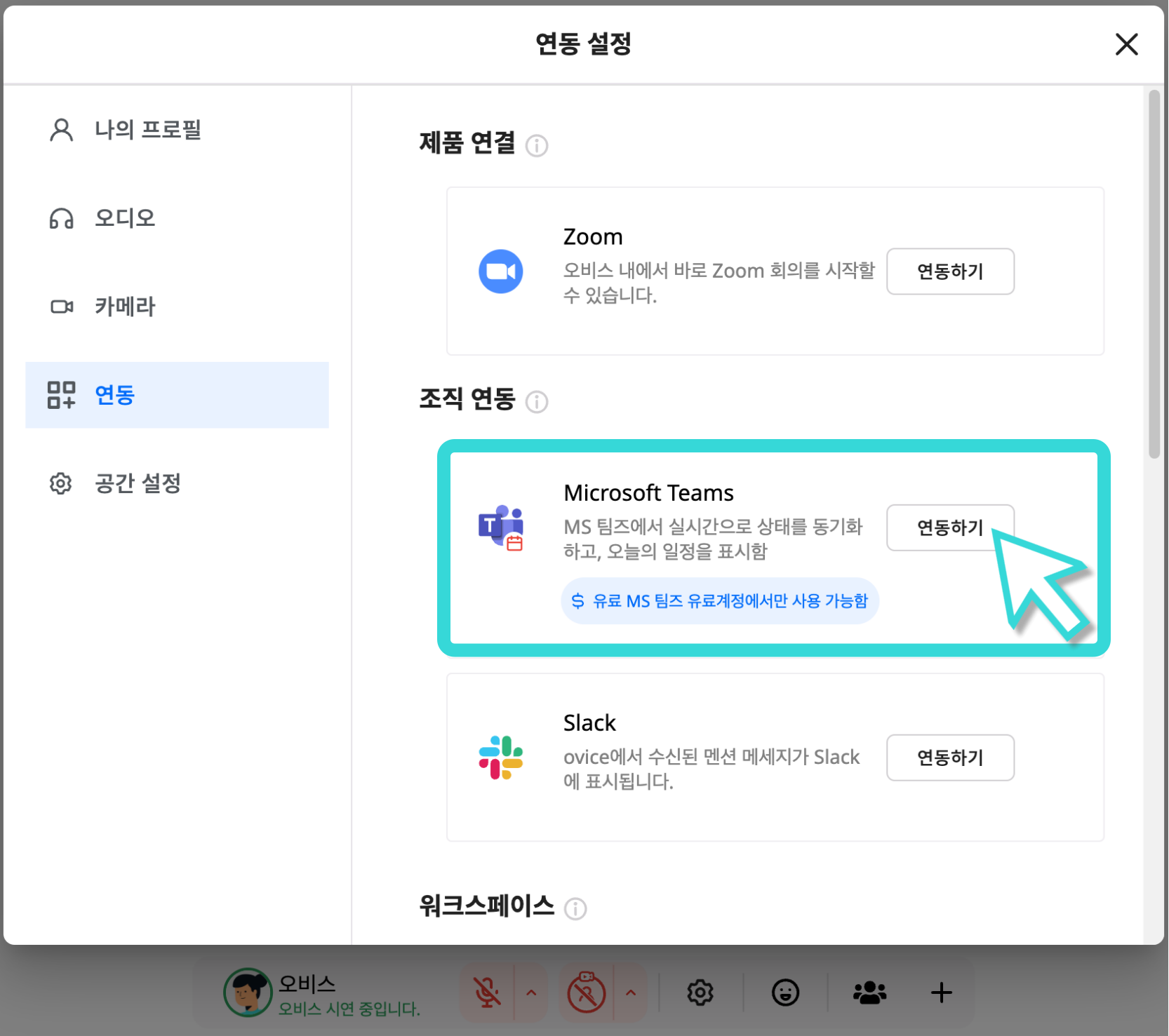Expand camera options chevron
Screen dimensions: 1169x1036
[x=631, y=993]
